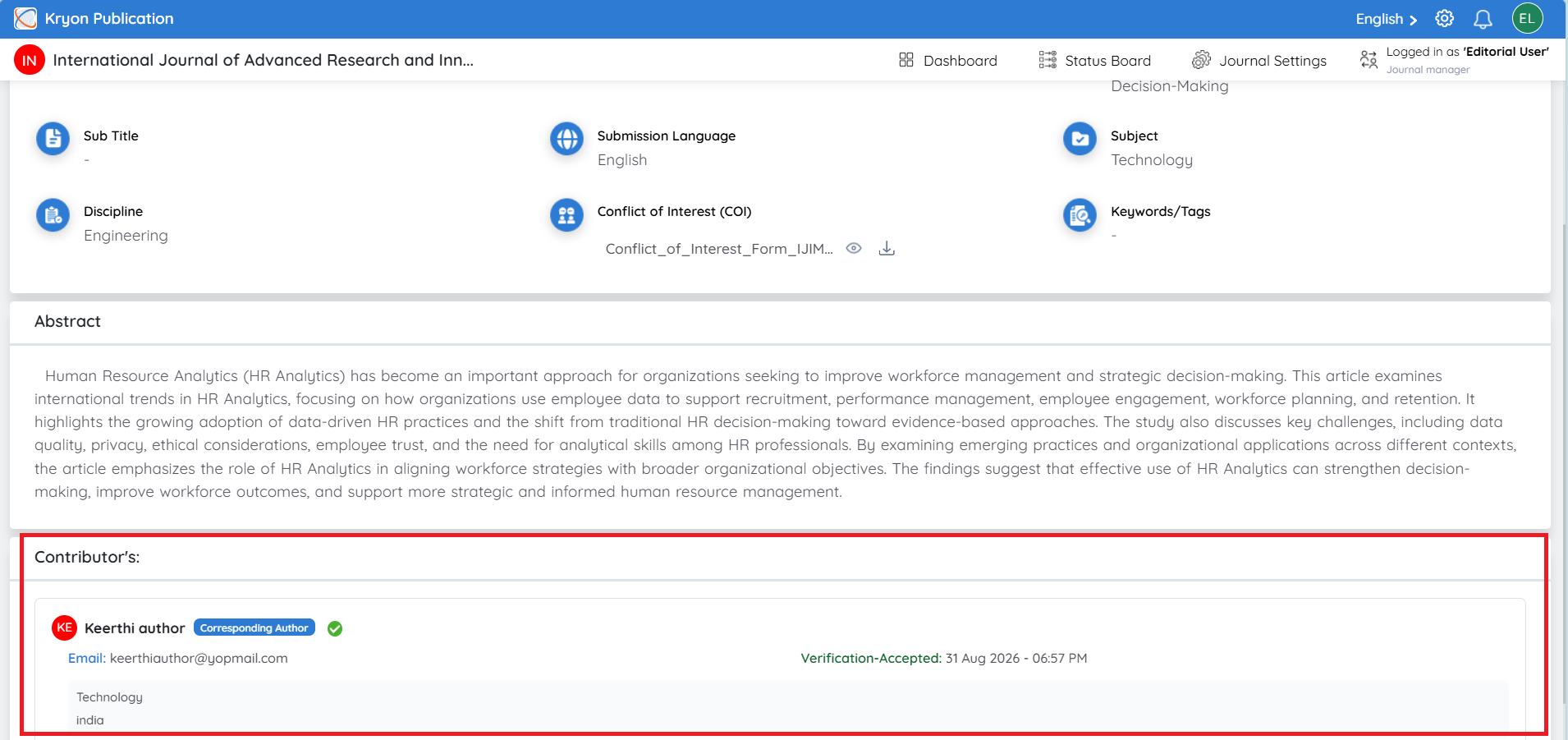Image resolution: width=1568 pixels, height=740 pixels.
Task: Click the Technology subject value under Subject
Action: pyautogui.click(x=1152, y=160)
